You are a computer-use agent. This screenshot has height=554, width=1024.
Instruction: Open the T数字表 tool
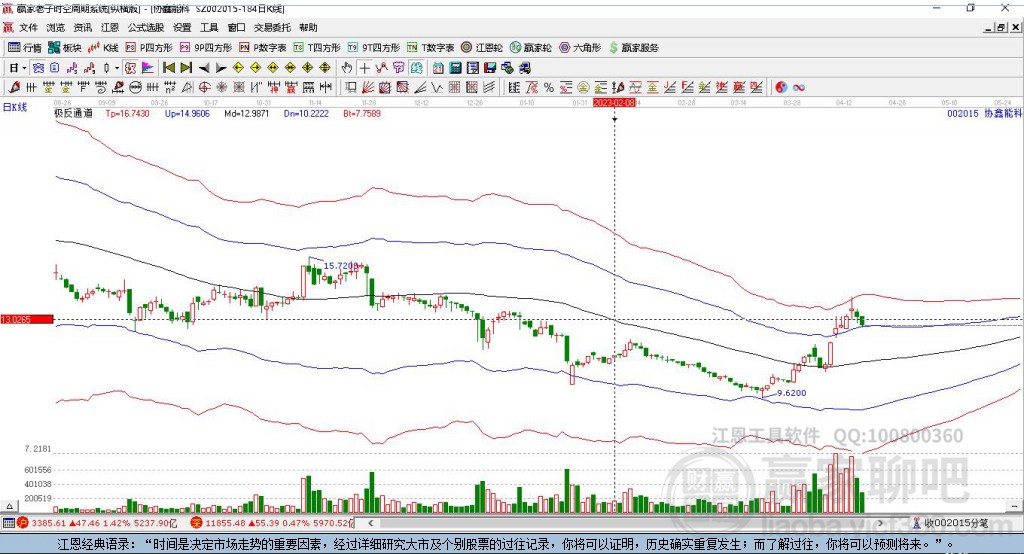430,48
